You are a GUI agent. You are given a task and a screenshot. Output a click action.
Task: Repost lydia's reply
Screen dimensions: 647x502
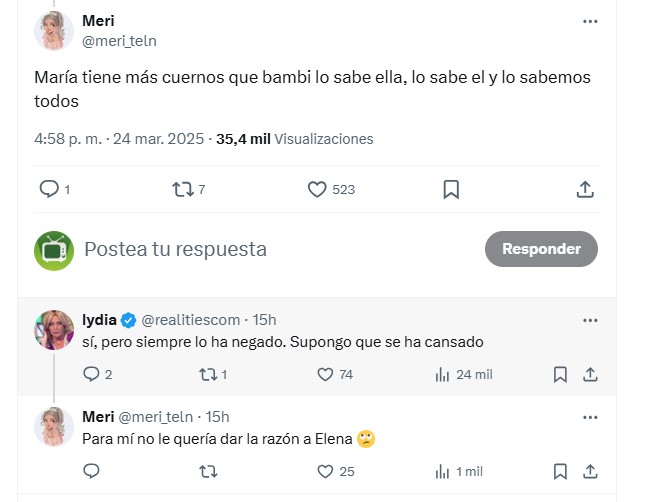coord(209,374)
